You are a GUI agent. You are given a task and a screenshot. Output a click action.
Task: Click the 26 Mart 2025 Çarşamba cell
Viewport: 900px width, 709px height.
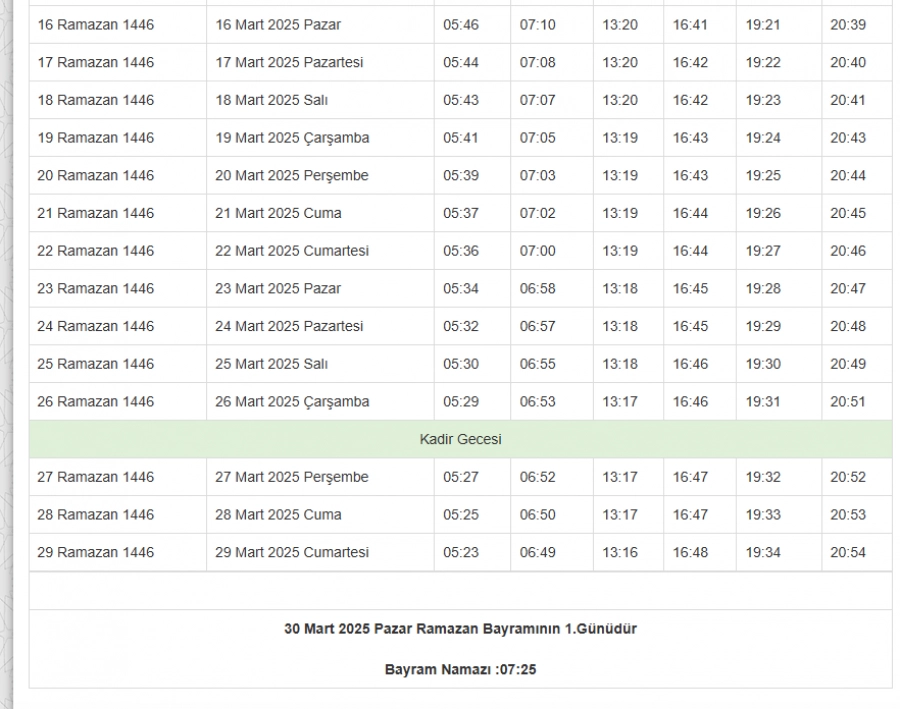tap(292, 402)
